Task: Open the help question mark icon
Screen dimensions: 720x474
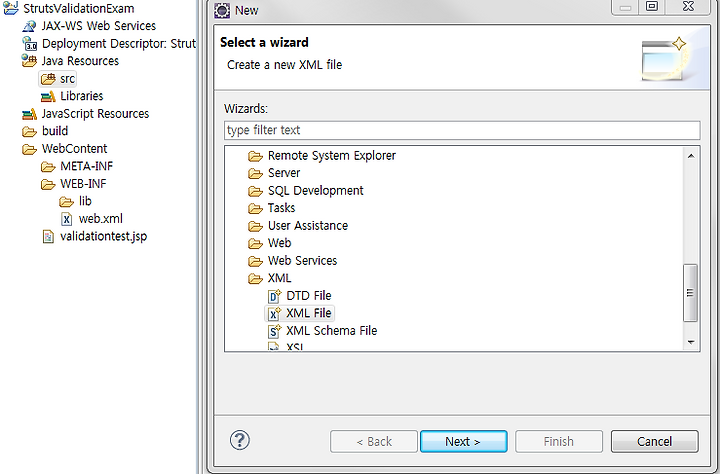Action: pyautogui.click(x=240, y=440)
